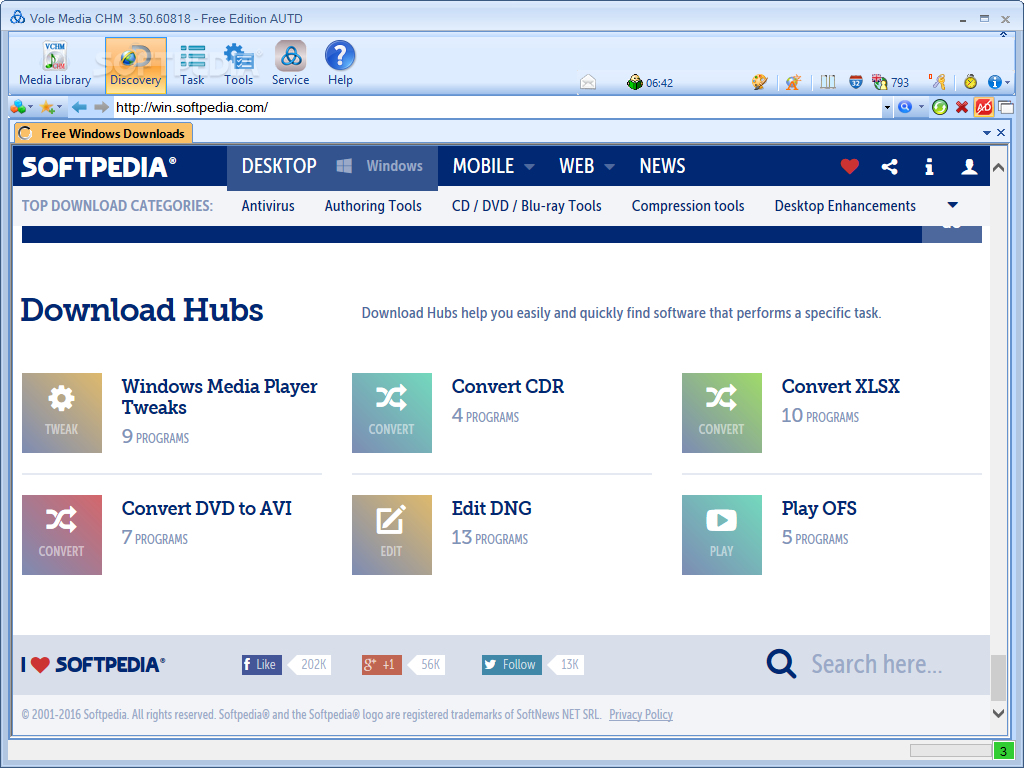Image resolution: width=1024 pixels, height=768 pixels.
Task: Click the Twitter Follow button
Action: coord(512,664)
